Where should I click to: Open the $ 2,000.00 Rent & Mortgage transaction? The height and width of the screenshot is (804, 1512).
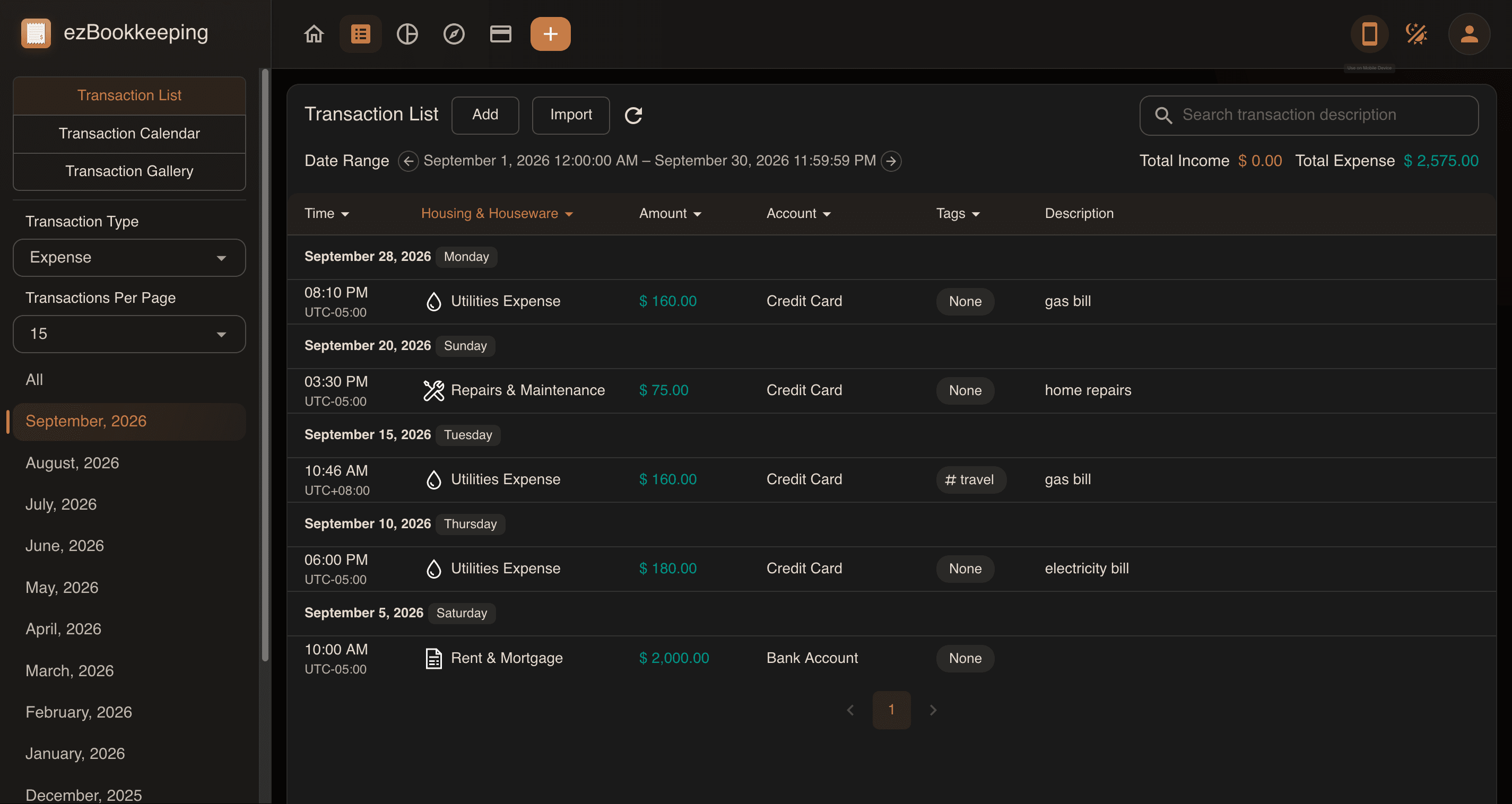[891, 659]
